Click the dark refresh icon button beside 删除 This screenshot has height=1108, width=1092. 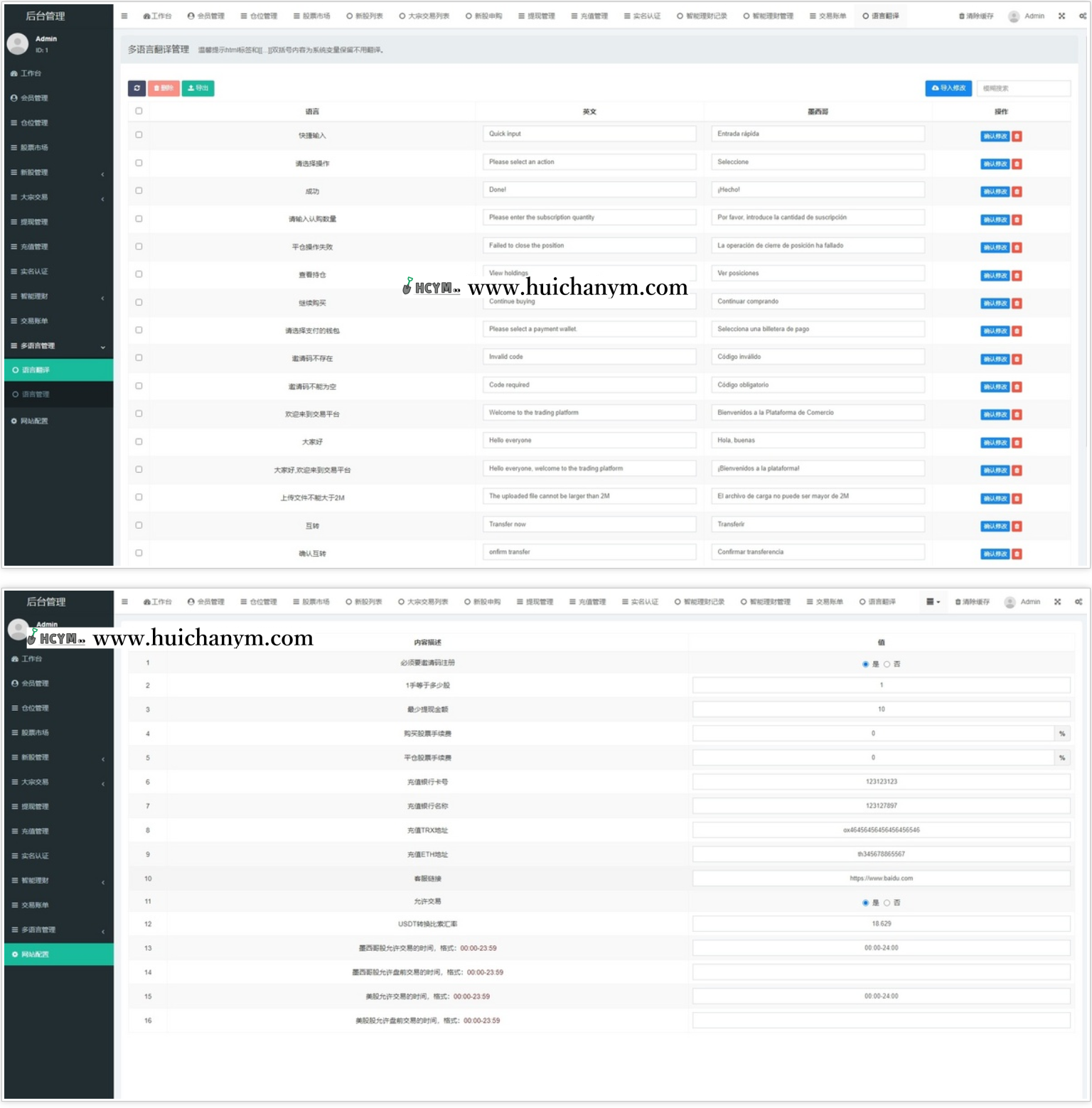(136, 88)
